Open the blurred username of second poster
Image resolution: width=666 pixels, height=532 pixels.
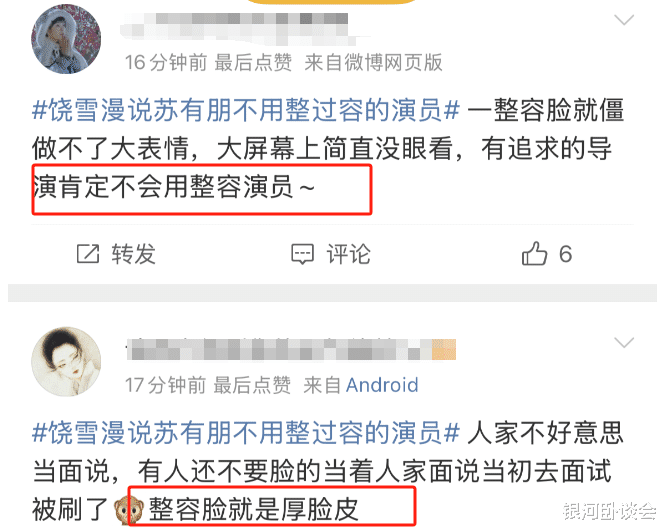(x=279, y=349)
